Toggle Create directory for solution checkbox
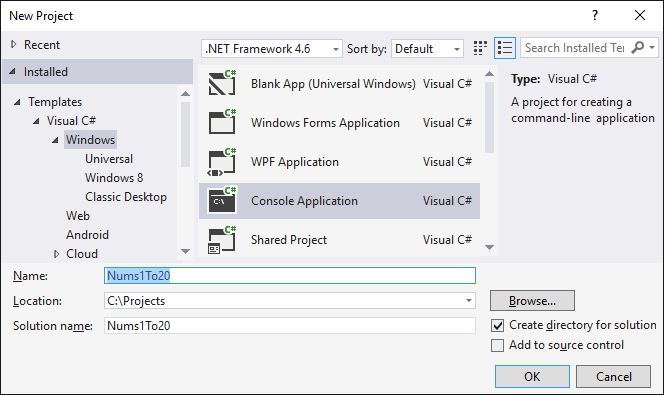 (x=498, y=326)
